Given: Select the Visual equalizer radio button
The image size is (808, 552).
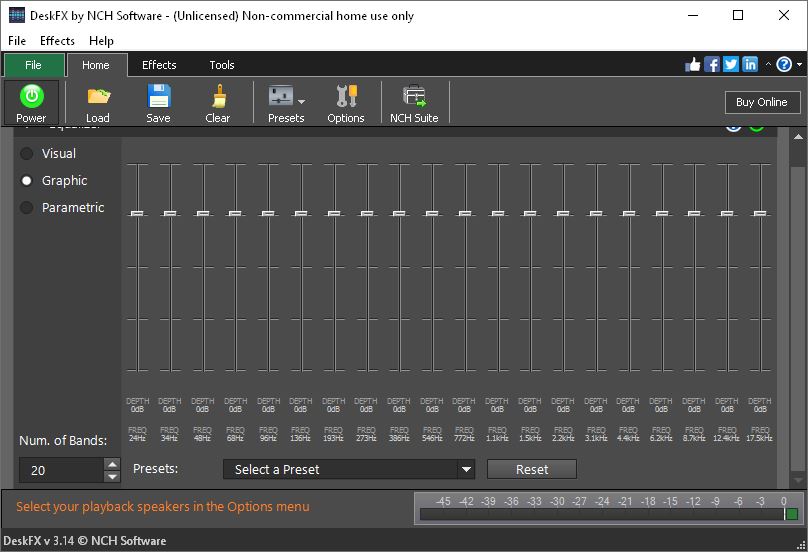Looking at the screenshot, I should pos(27,154).
